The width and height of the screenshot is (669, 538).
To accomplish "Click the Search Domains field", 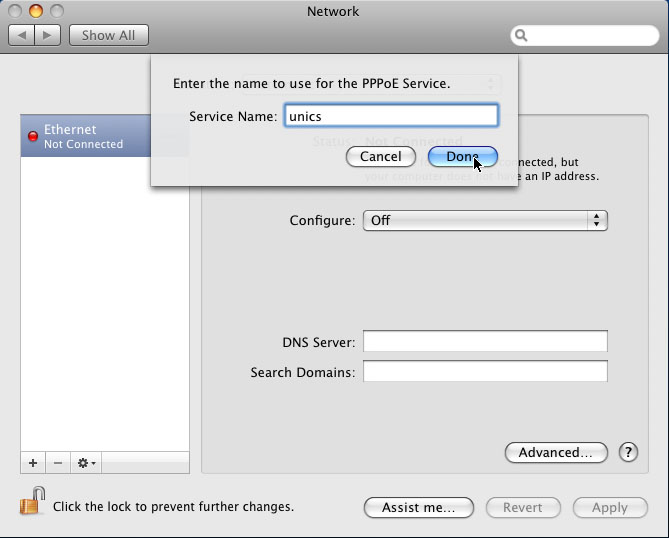I will pyautogui.click(x=485, y=371).
